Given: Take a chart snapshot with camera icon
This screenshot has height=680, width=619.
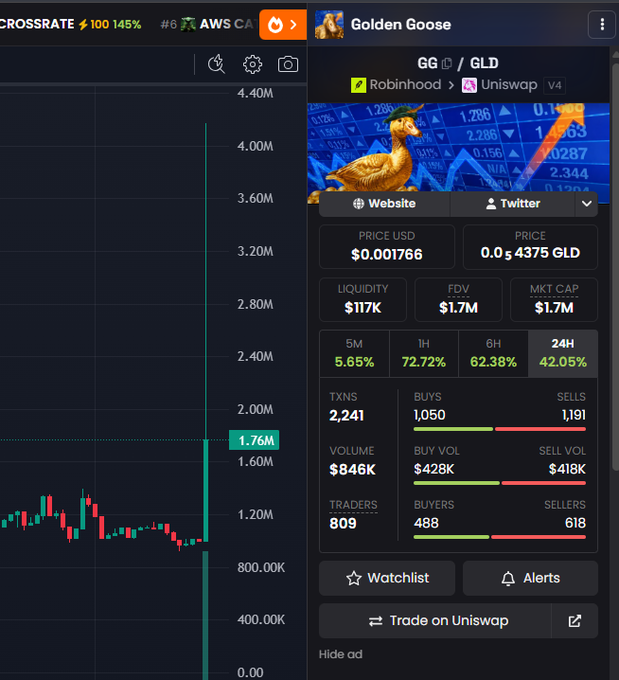Looking at the screenshot, I should tap(288, 65).
